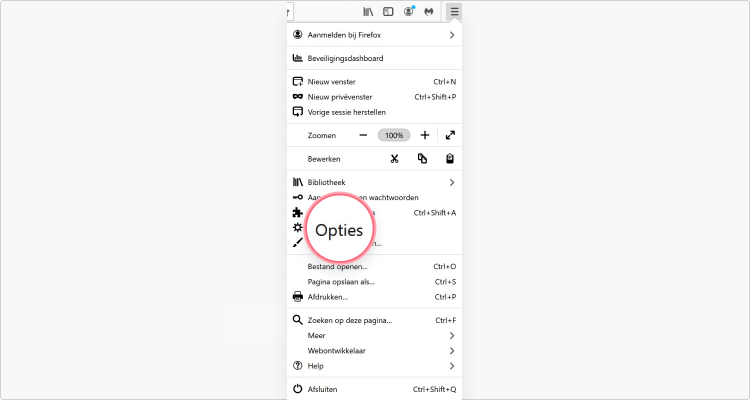Click the Beveiligingsdashboard chart icon
The image size is (750, 400).
(298, 58)
